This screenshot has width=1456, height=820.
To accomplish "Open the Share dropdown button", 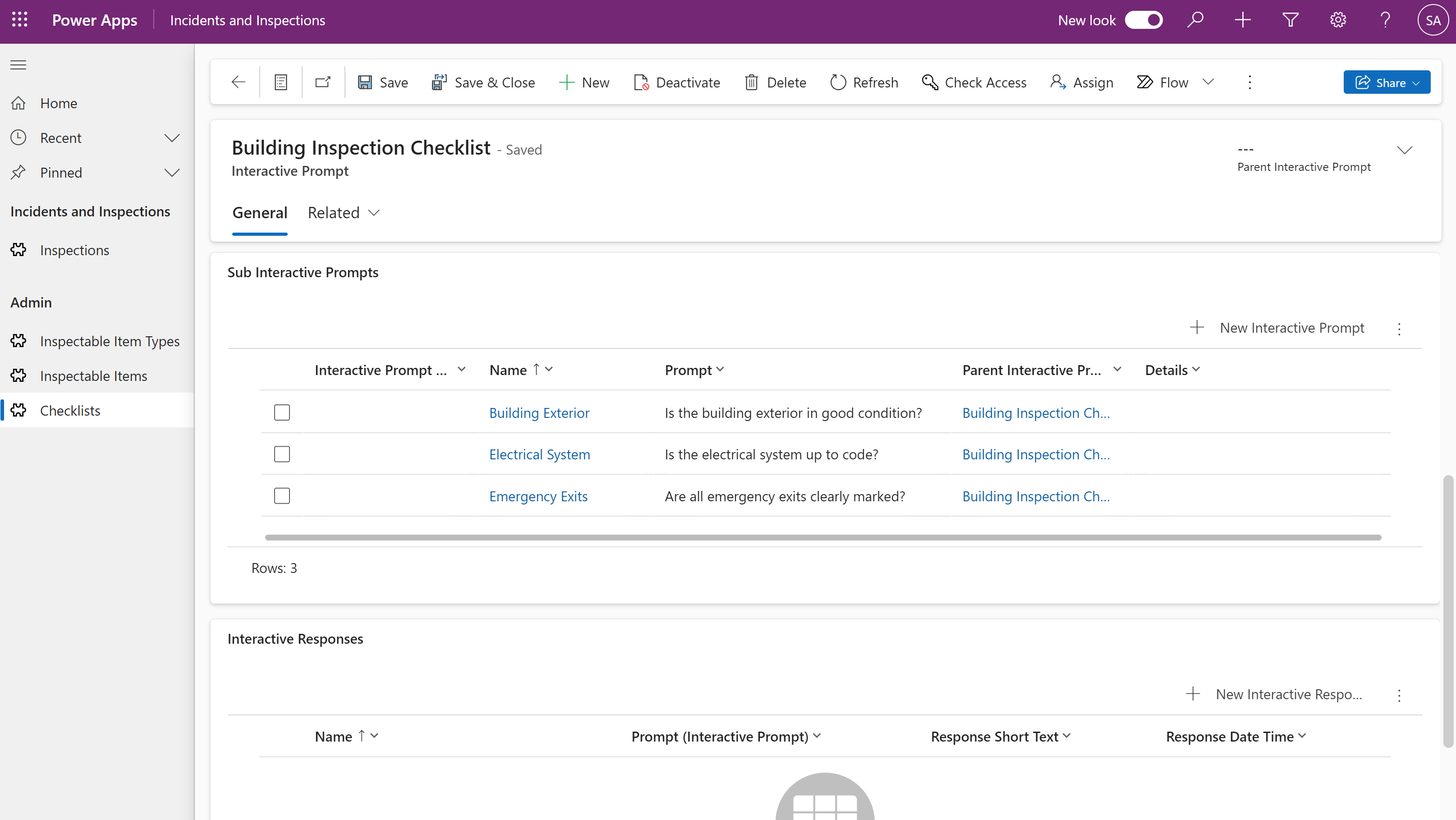I will pos(1387,82).
